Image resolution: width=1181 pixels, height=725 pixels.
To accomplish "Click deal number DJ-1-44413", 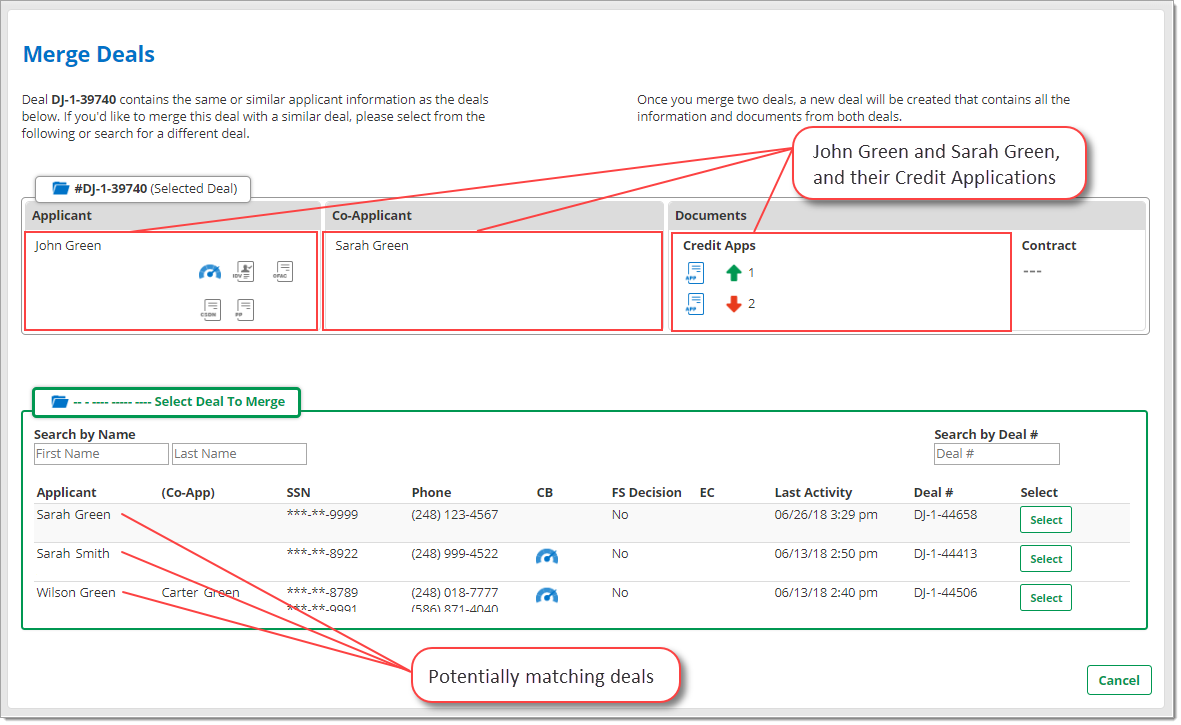I will pyautogui.click(x=945, y=554).
